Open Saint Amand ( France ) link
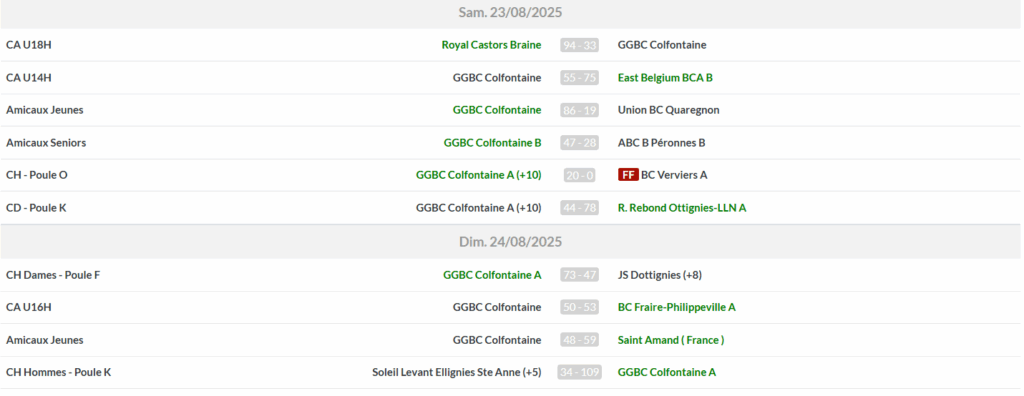This screenshot has height=396, width=1024. pos(671,340)
